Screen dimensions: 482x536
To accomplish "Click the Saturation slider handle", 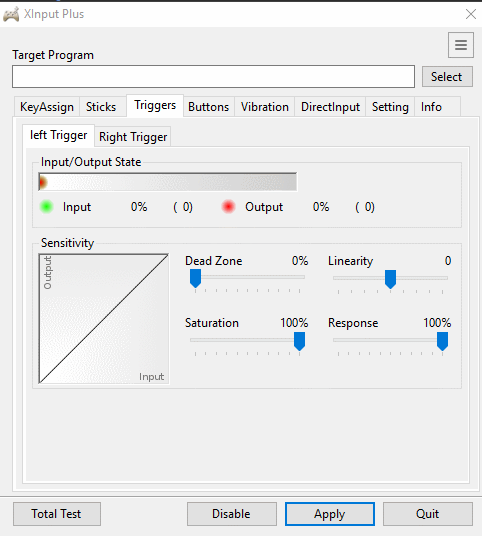I will tap(299, 341).
